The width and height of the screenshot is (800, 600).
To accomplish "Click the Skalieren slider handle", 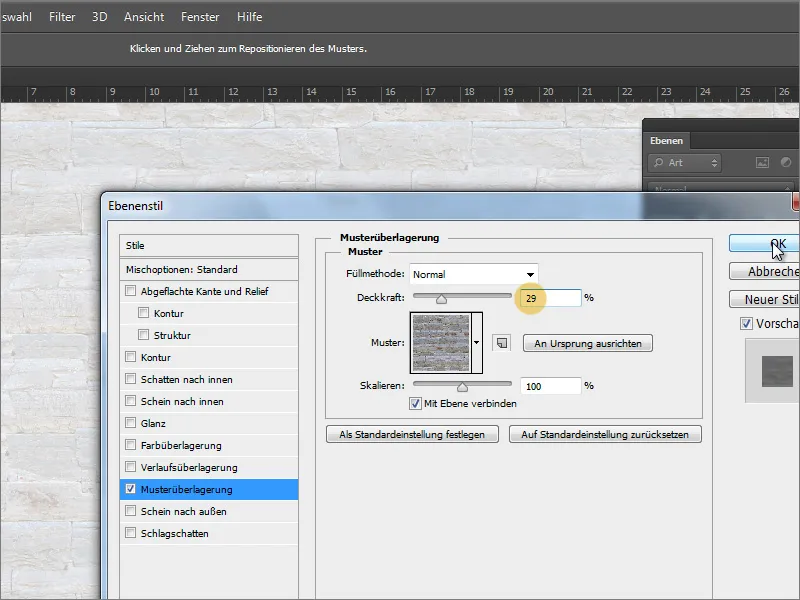I will [x=462, y=387].
